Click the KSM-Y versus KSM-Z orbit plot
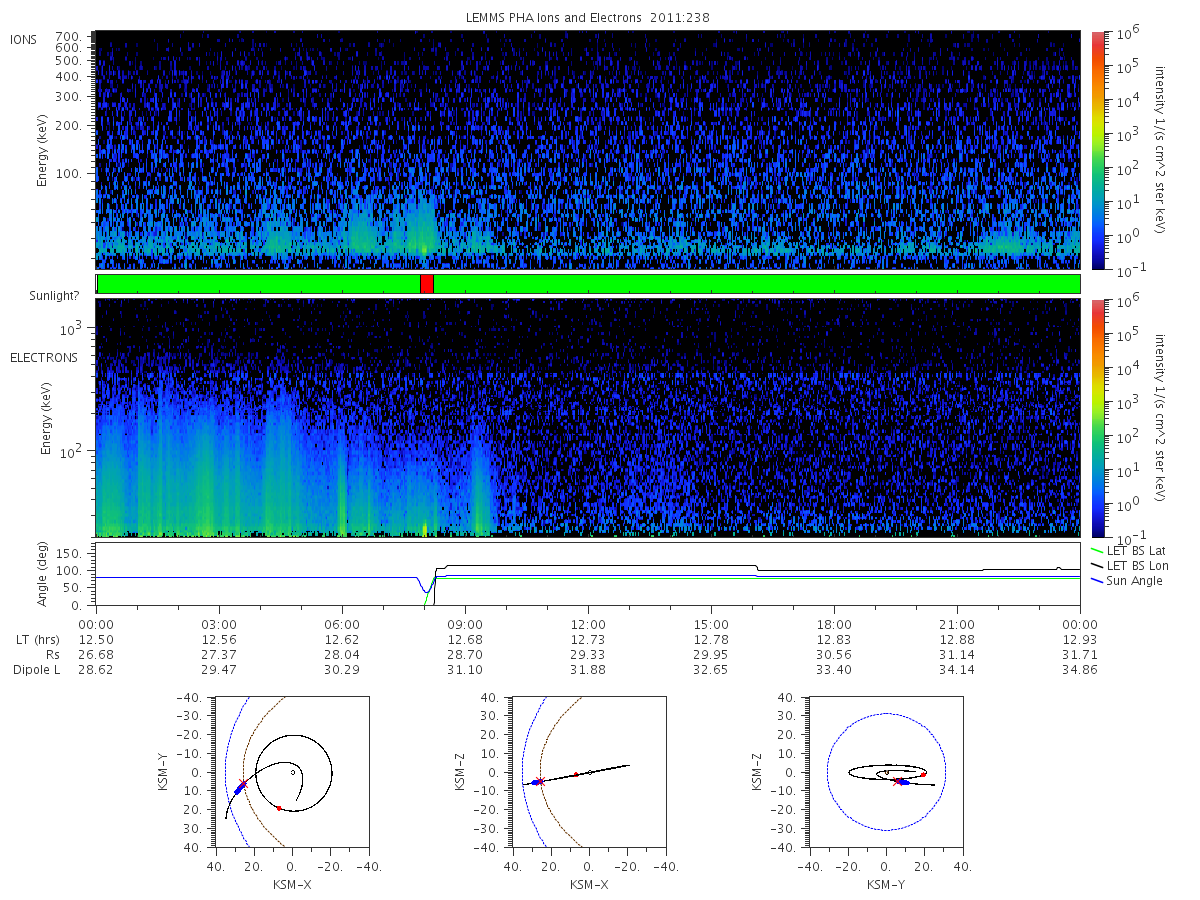The width and height of the screenshot is (1200, 900). click(886, 772)
